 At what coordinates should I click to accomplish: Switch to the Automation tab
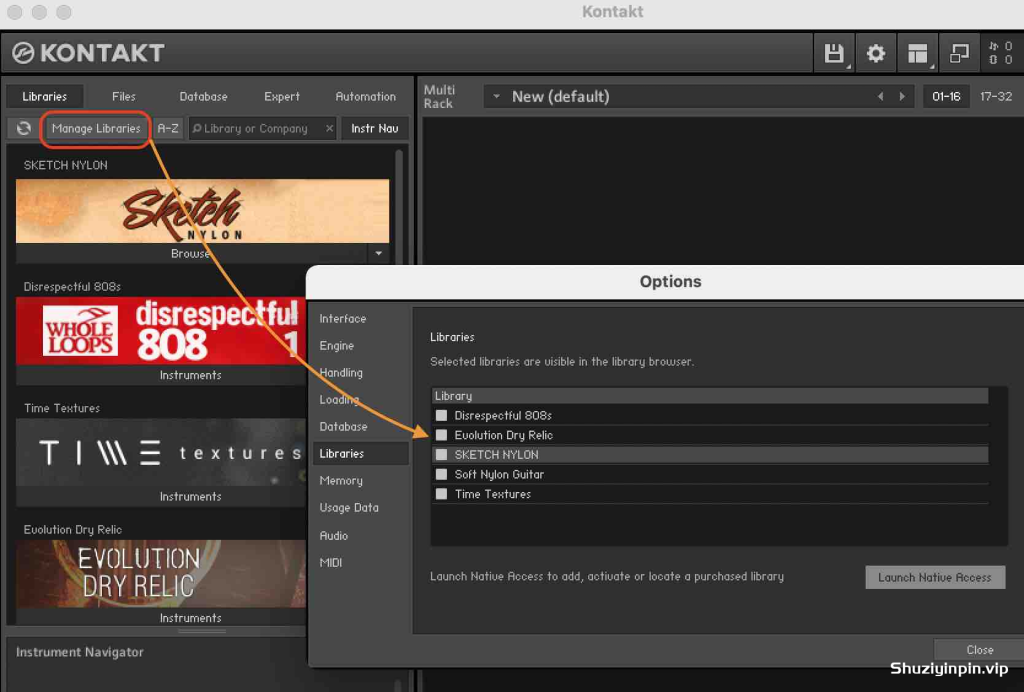click(365, 97)
